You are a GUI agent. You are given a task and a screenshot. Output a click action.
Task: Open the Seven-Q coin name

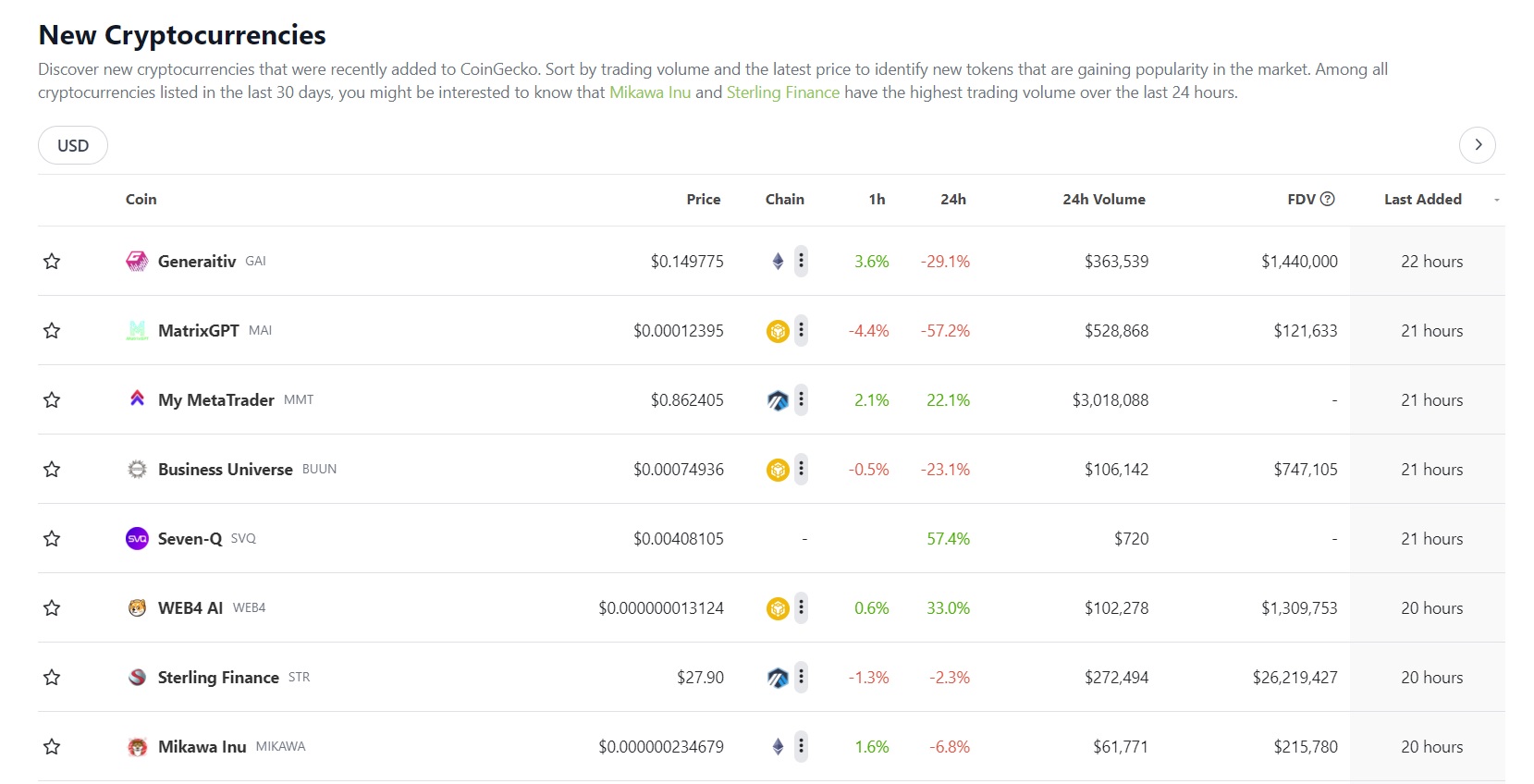(x=190, y=539)
